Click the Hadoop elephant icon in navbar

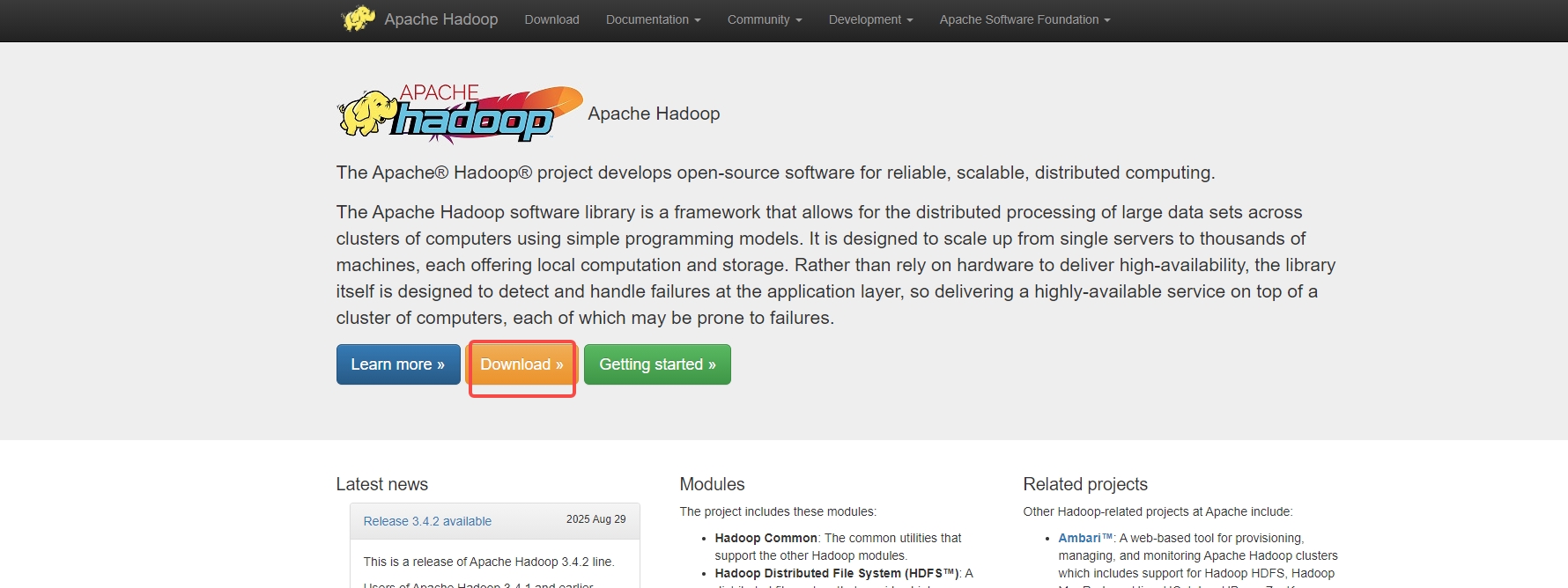coord(358,18)
